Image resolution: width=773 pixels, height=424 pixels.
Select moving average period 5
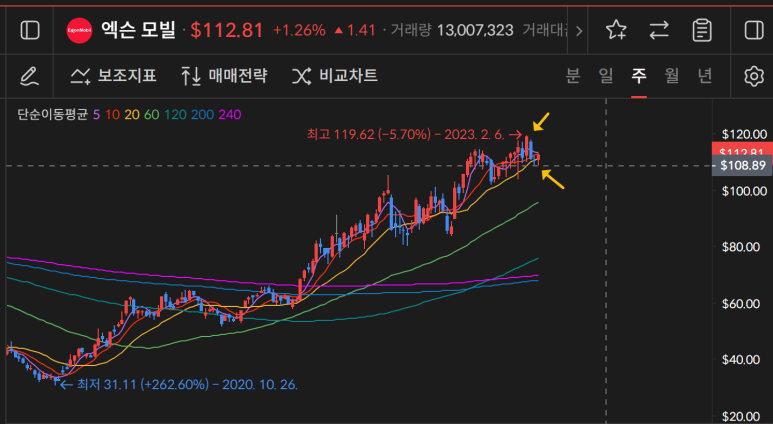point(96,114)
